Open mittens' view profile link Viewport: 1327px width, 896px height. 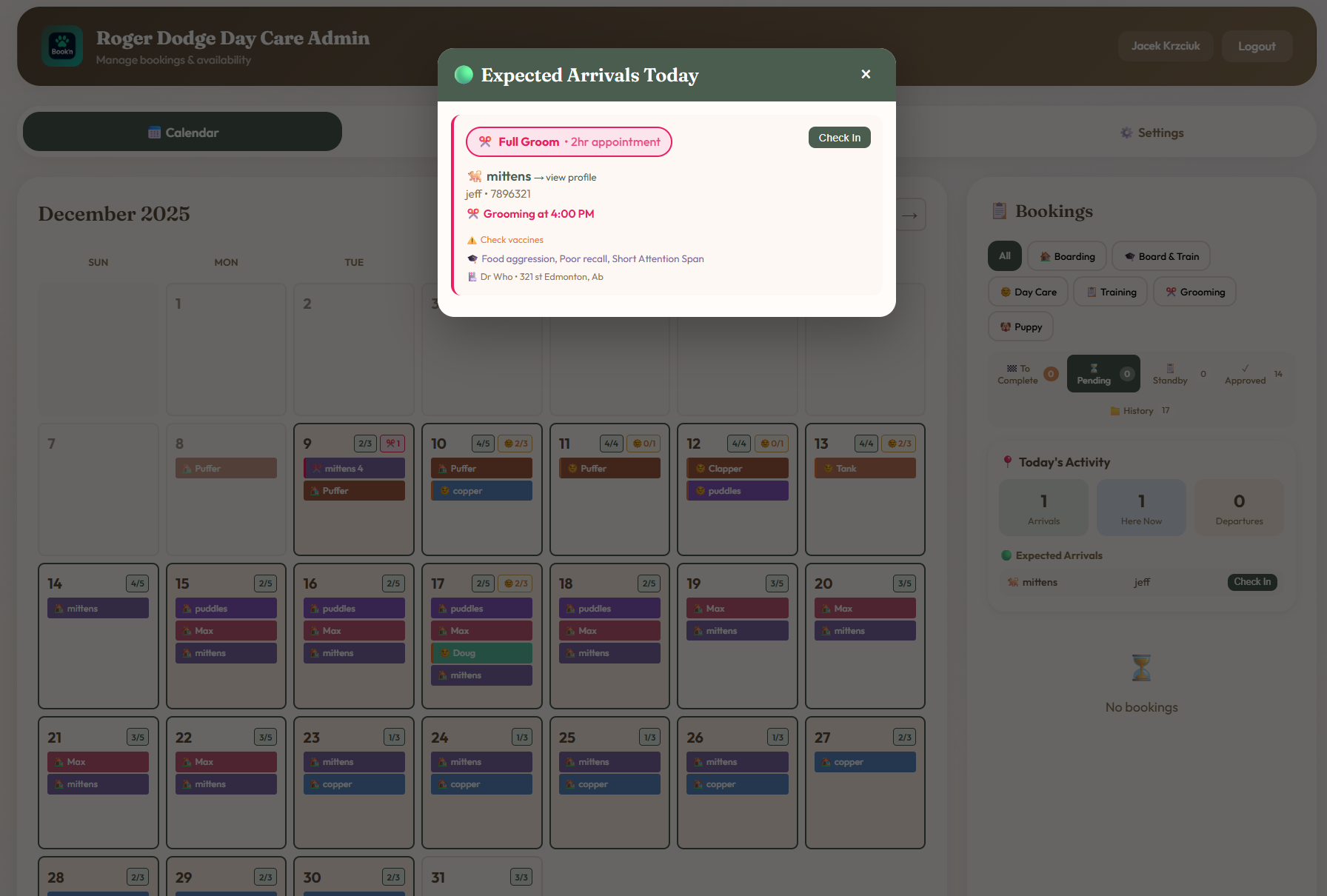click(x=570, y=178)
